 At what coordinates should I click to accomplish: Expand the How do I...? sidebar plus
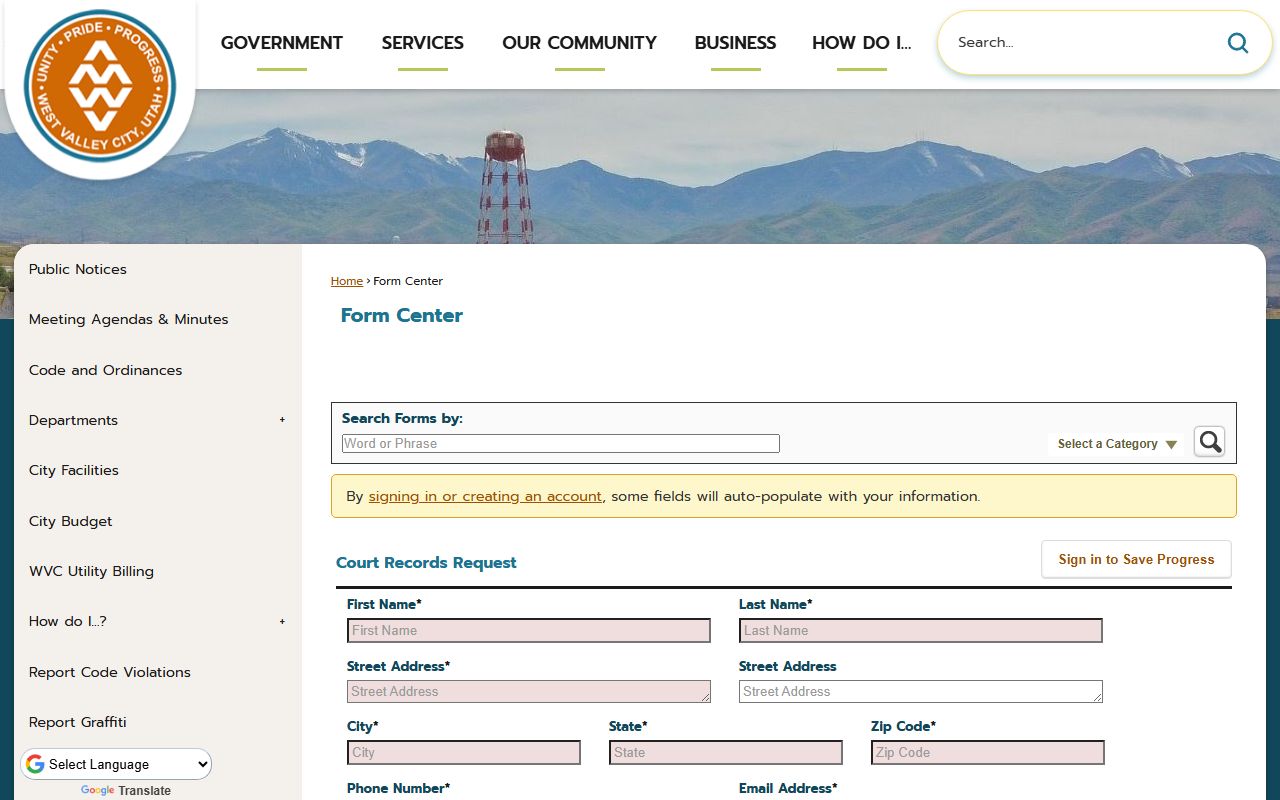282,621
